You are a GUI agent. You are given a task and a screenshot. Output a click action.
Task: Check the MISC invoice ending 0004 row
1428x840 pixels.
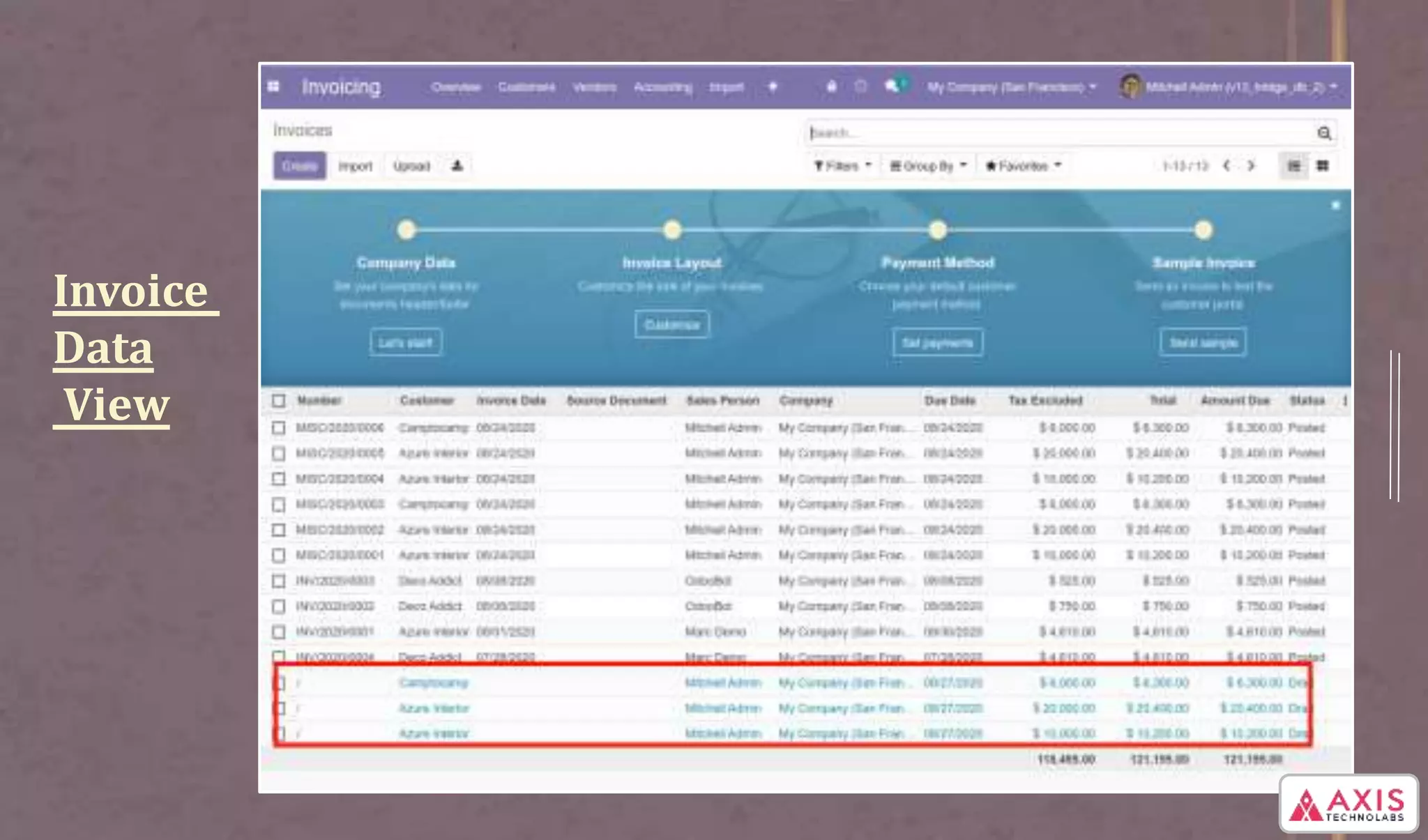point(279,479)
